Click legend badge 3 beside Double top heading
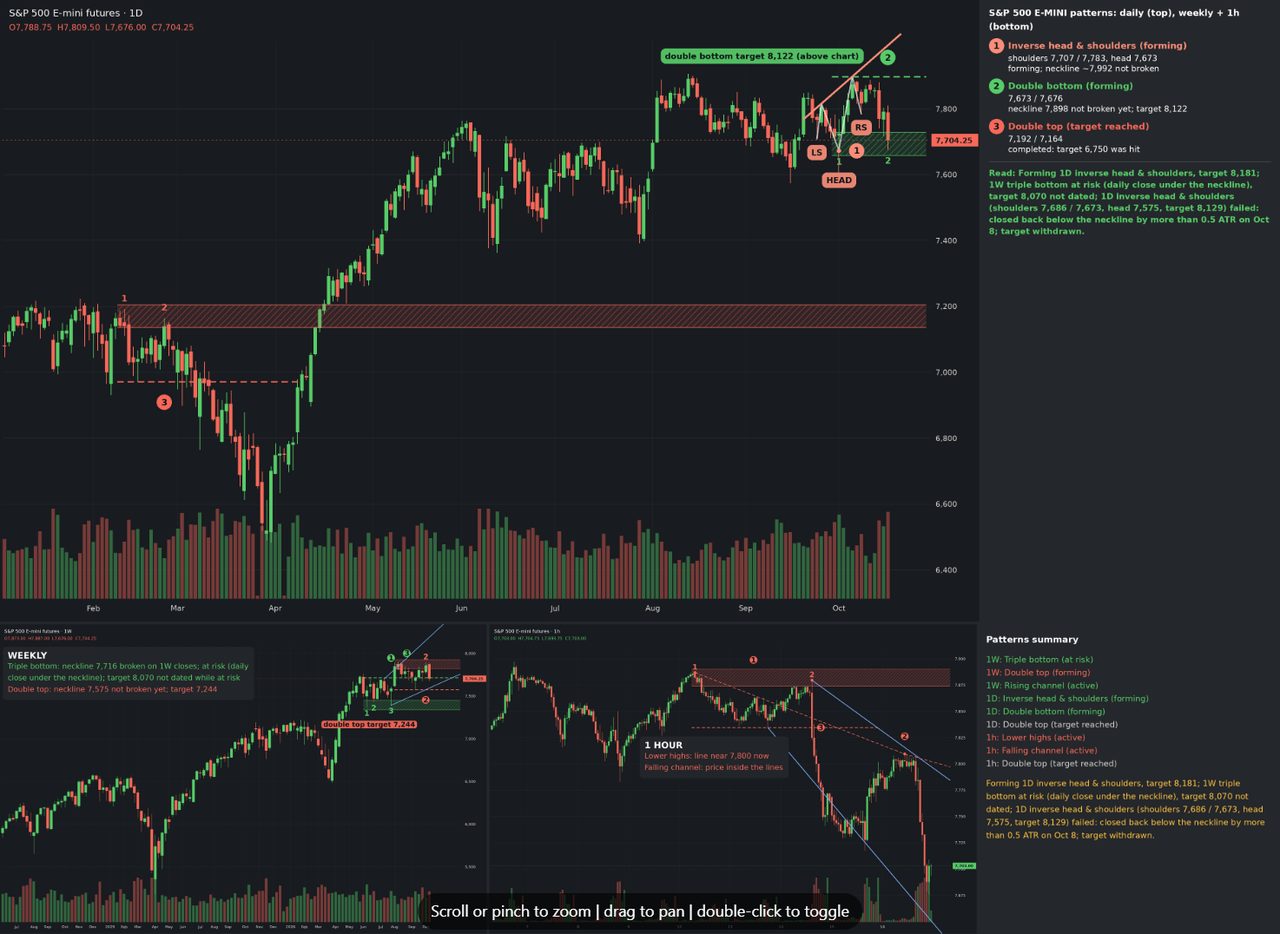The image size is (1280, 934). [x=996, y=126]
